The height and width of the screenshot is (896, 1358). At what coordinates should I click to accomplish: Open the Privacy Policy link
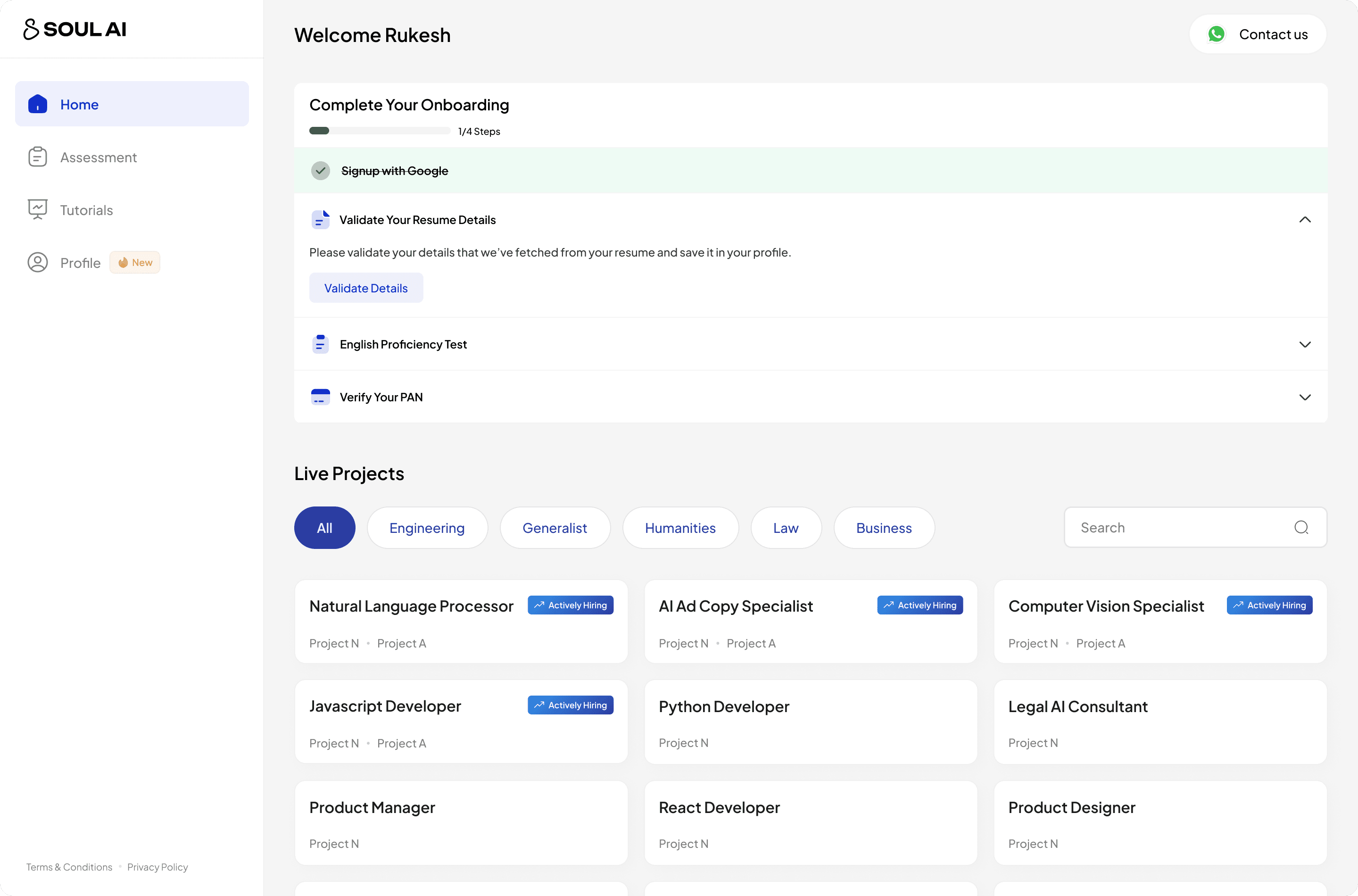[x=157, y=867]
